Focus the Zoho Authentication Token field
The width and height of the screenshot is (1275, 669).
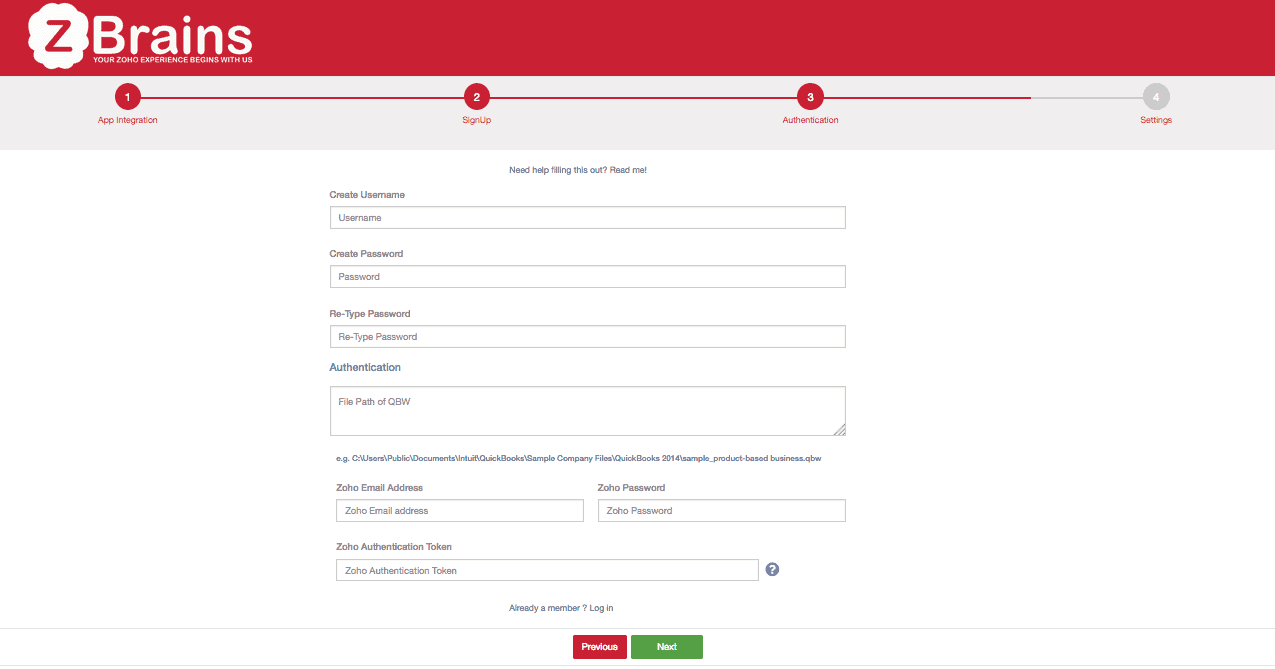click(x=547, y=570)
